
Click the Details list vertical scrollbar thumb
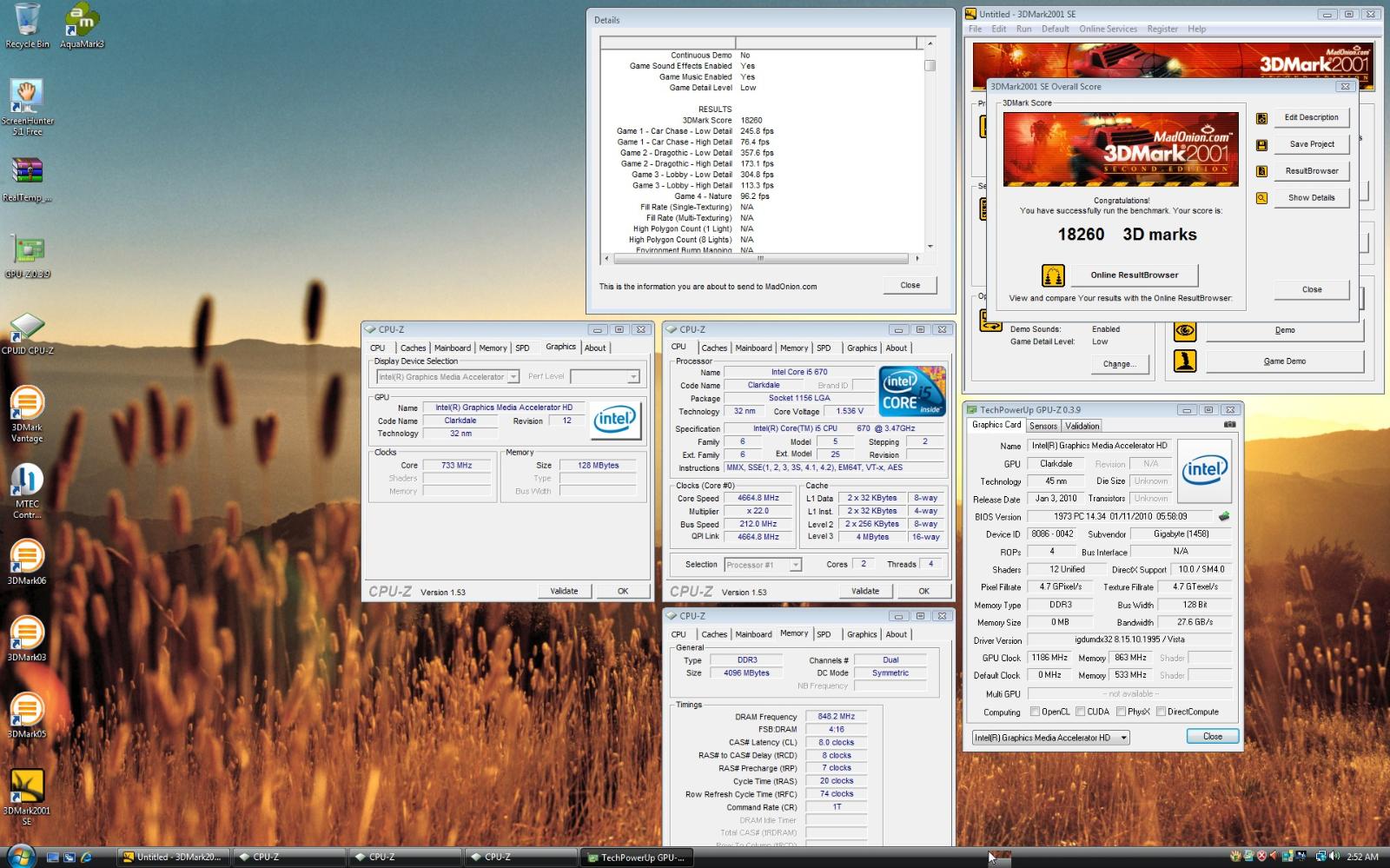click(x=930, y=65)
